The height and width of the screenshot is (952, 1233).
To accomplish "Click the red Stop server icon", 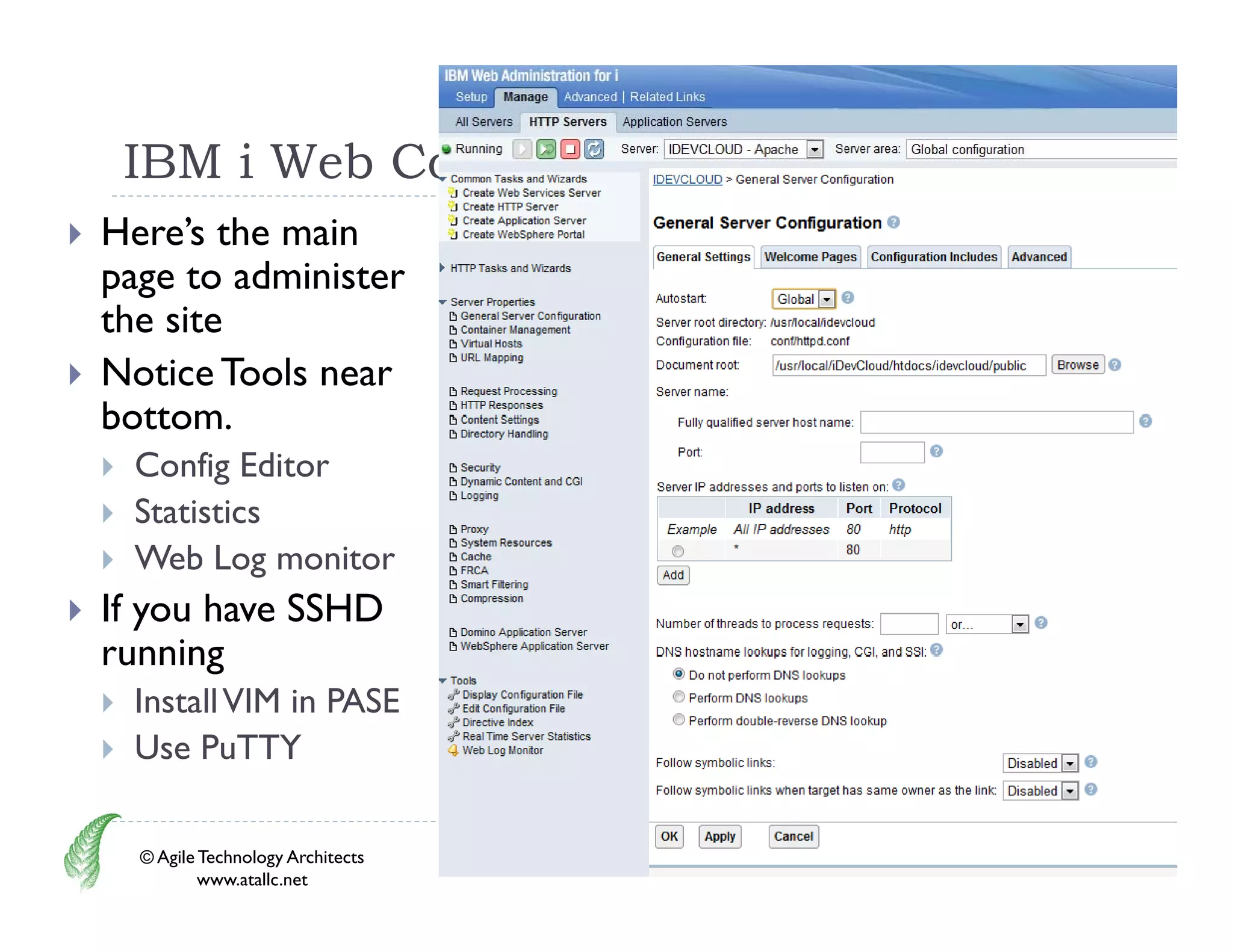I will point(570,149).
